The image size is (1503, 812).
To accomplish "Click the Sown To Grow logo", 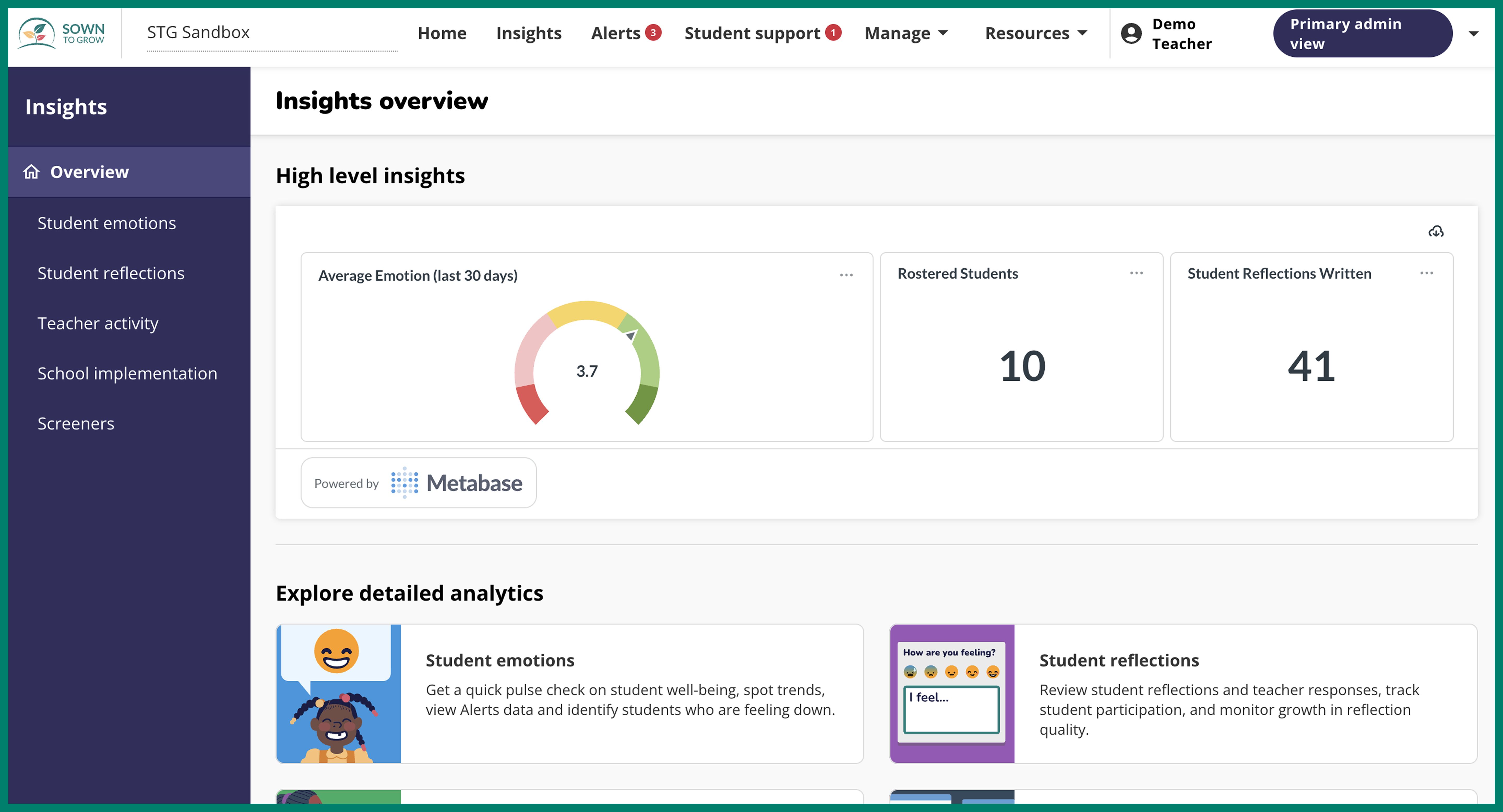I will coord(61,33).
